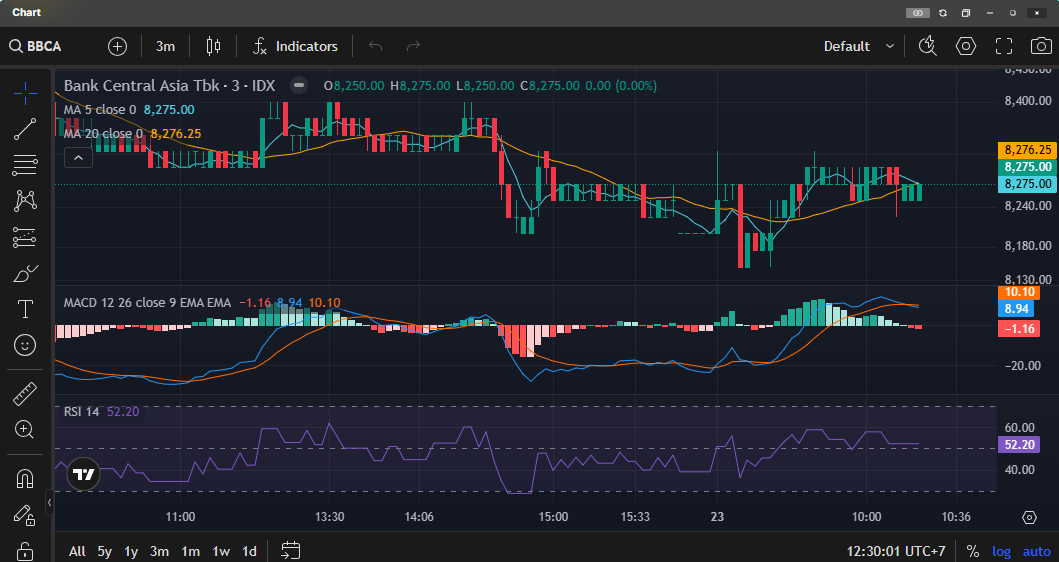Click the window link icon in title bar
The image size is (1059, 562).
click(x=917, y=13)
